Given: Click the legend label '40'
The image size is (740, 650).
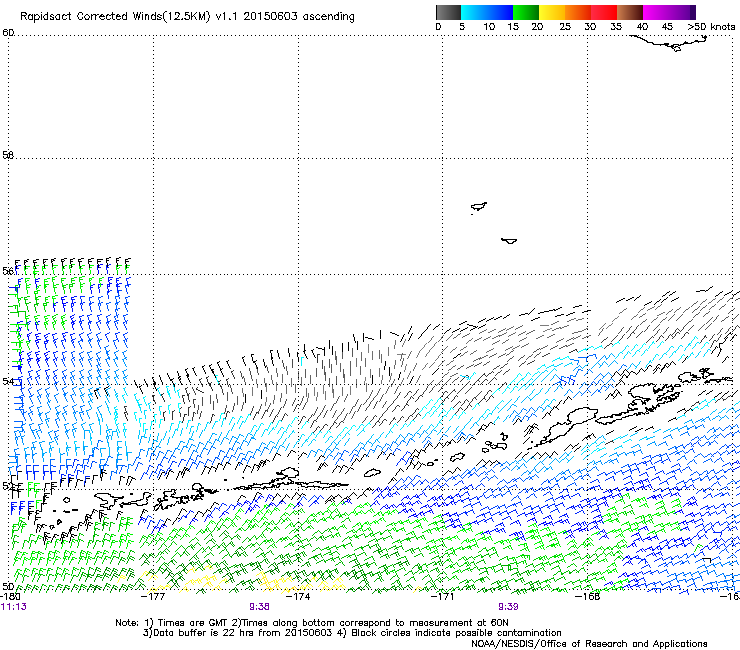Looking at the screenshot, I should [642, 27].
